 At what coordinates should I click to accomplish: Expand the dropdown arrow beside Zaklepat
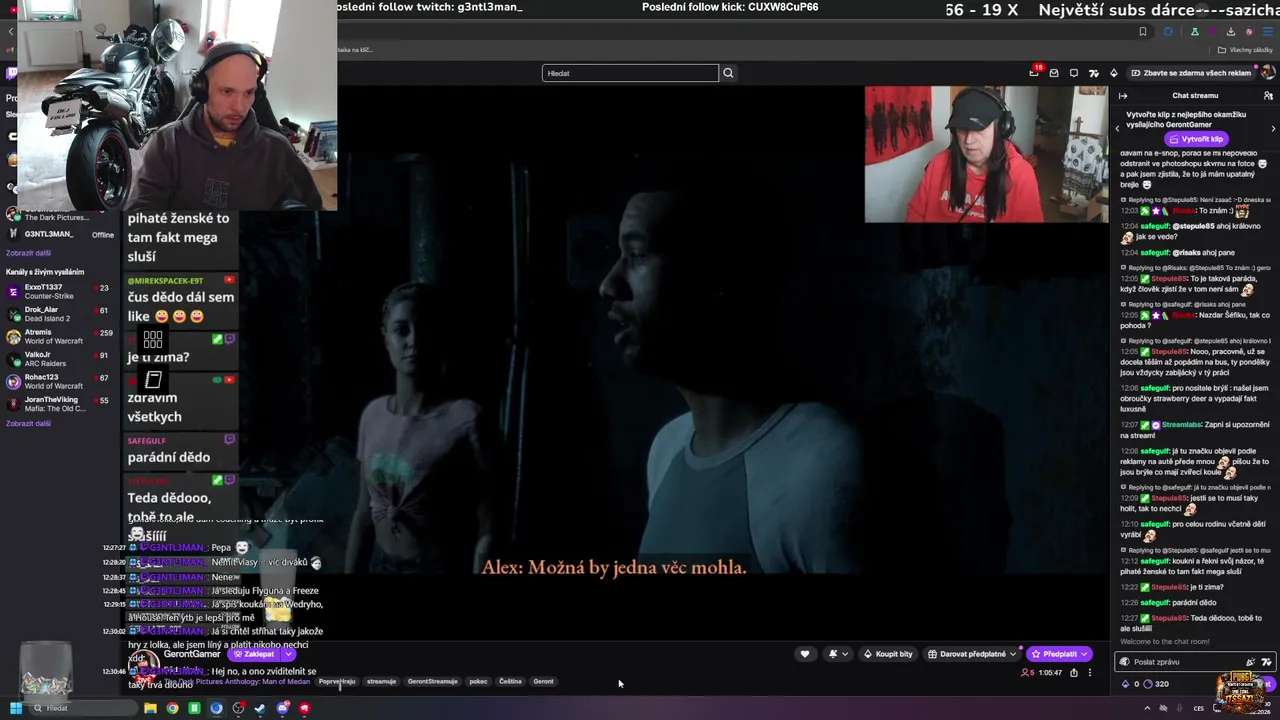tap(288, 654)
